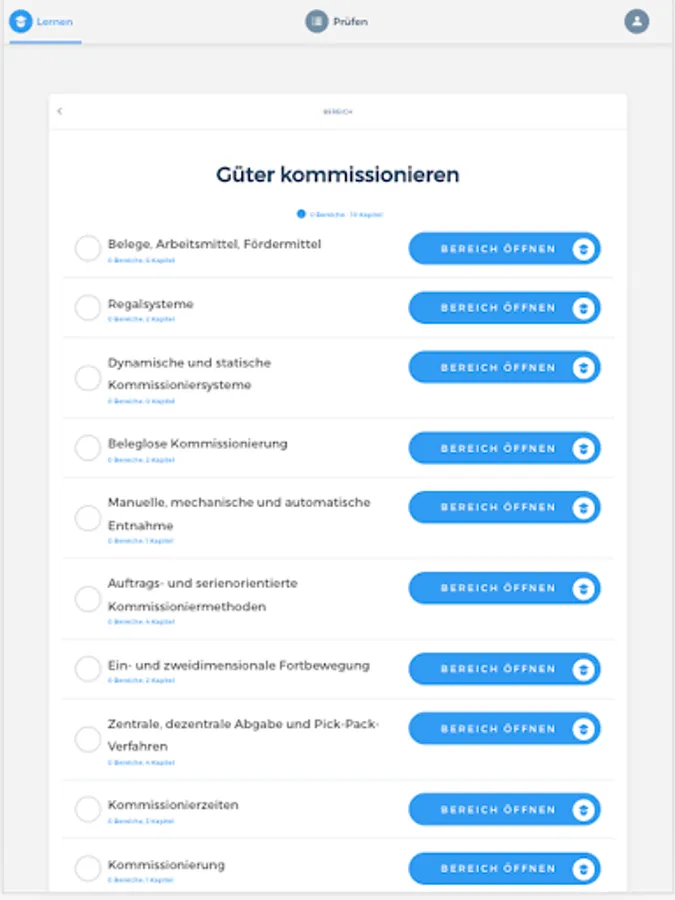Screen dimensions: 675x900
Task: Select the circle beside Belege, Arbeitsmittel, Fördermittel
Action: tap(88, 248)
